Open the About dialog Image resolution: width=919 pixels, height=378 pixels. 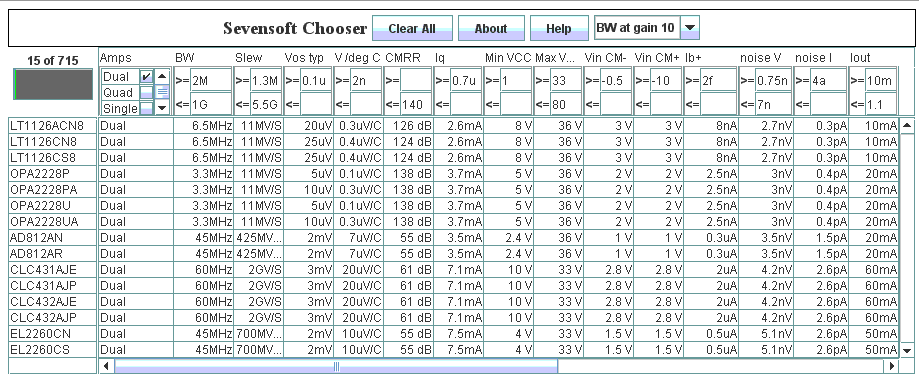tap(491, 28)
